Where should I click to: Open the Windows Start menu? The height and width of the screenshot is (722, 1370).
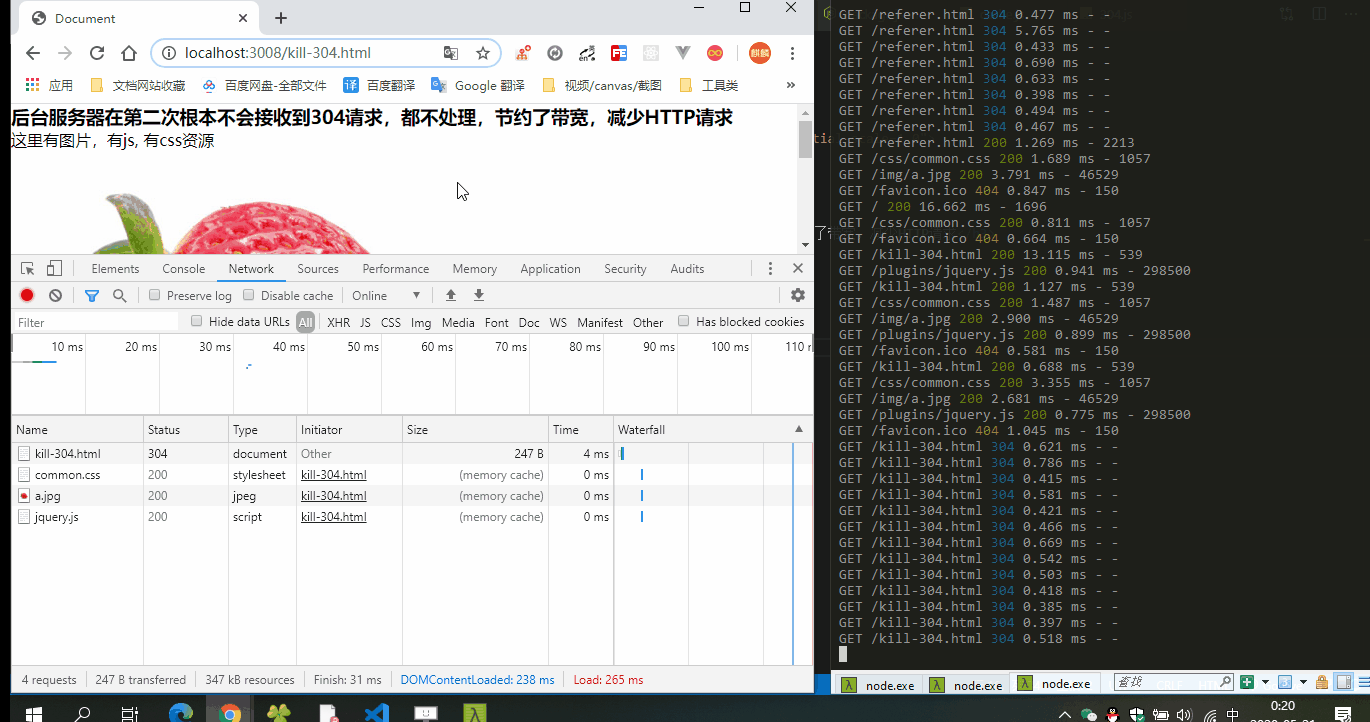tap(32, 713)
